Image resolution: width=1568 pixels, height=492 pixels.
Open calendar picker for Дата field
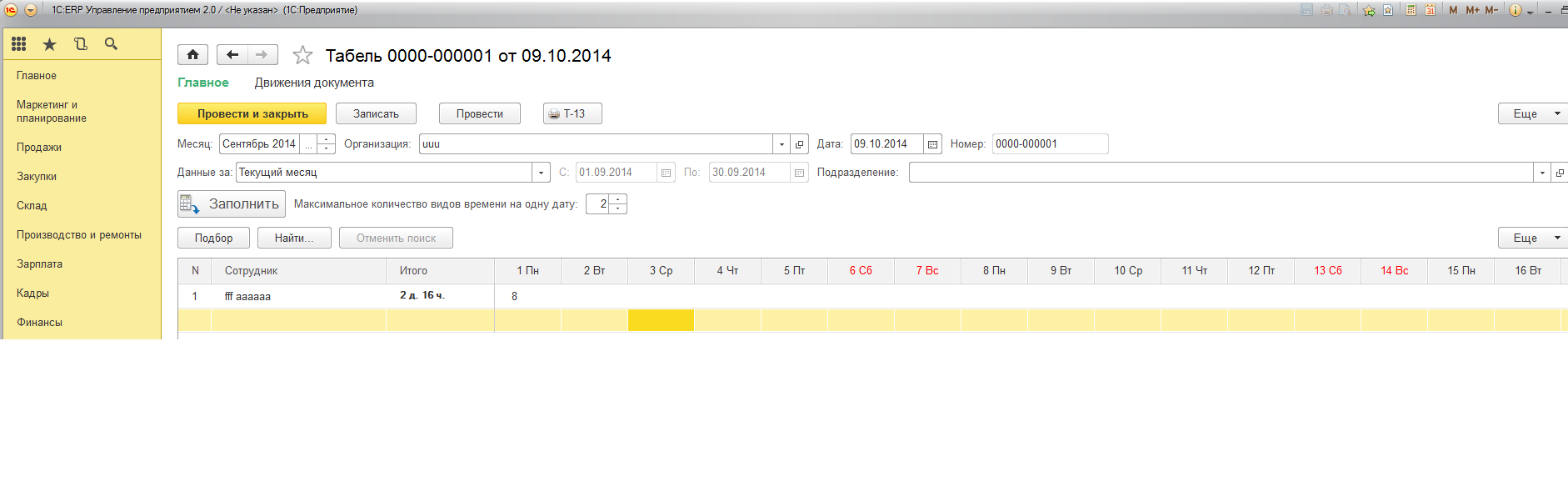pyautogui.click(x=932, y=144)
